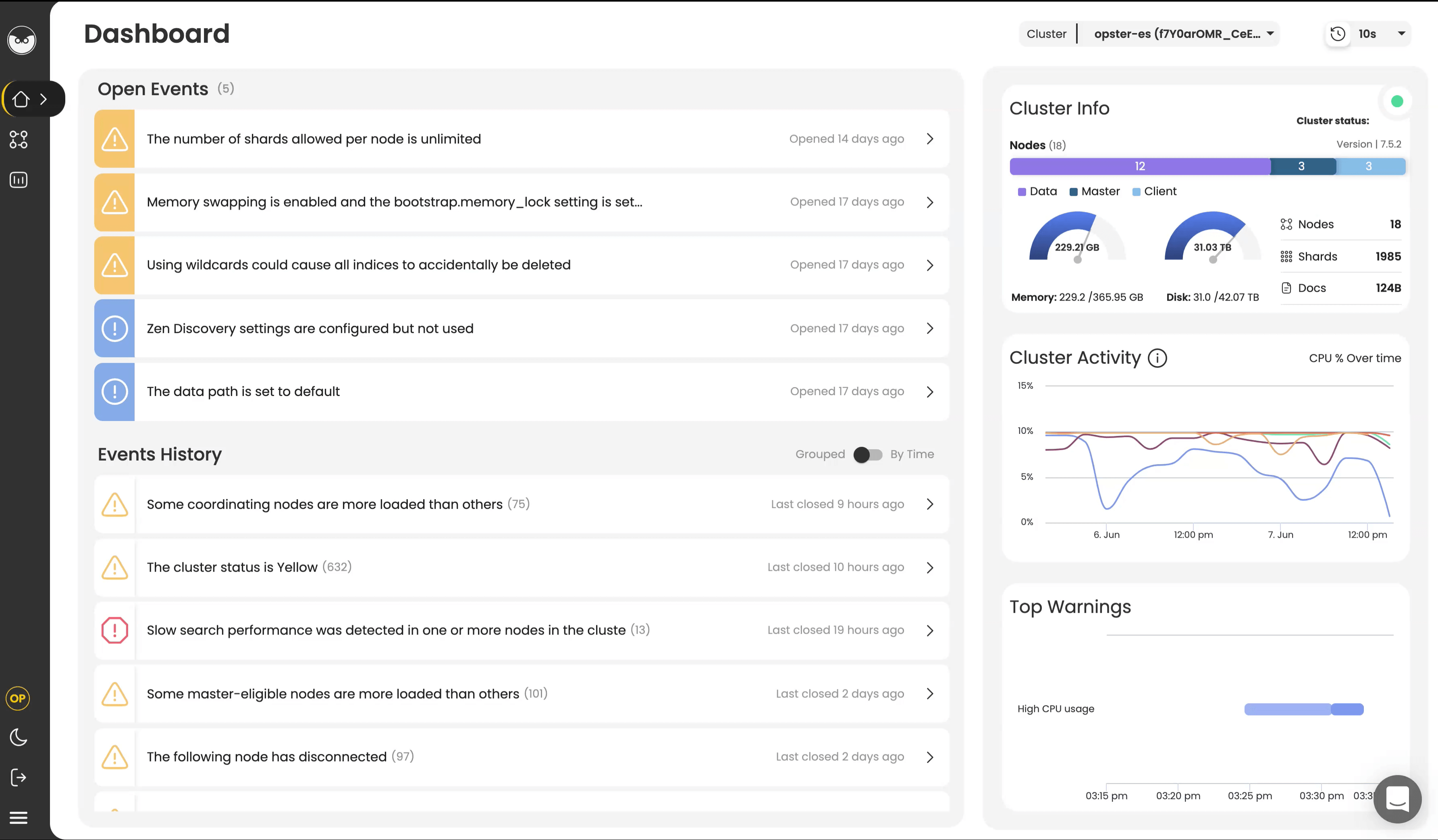The width and height of the screenshot is (1438, 840).
Task: Log out using the sidebar exit icon
Action: coord(18,777)
